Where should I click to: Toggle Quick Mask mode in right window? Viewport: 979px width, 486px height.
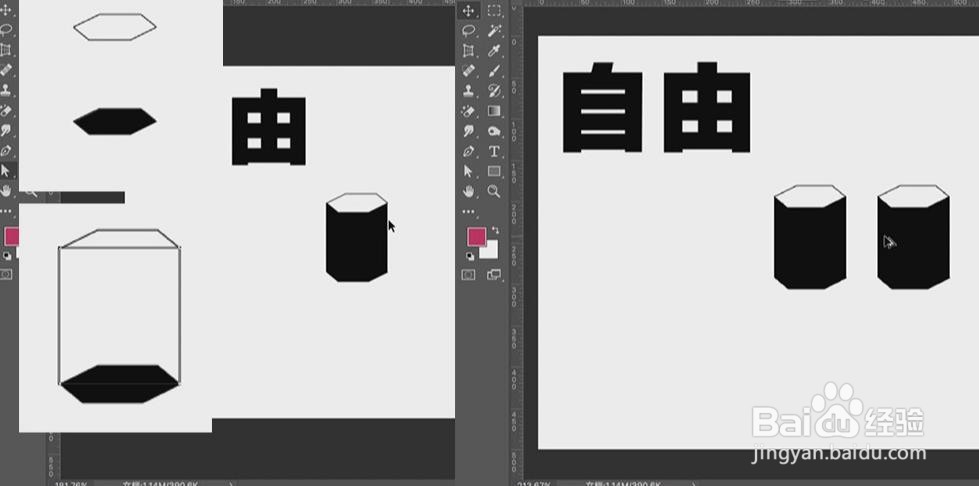(468, 274)
